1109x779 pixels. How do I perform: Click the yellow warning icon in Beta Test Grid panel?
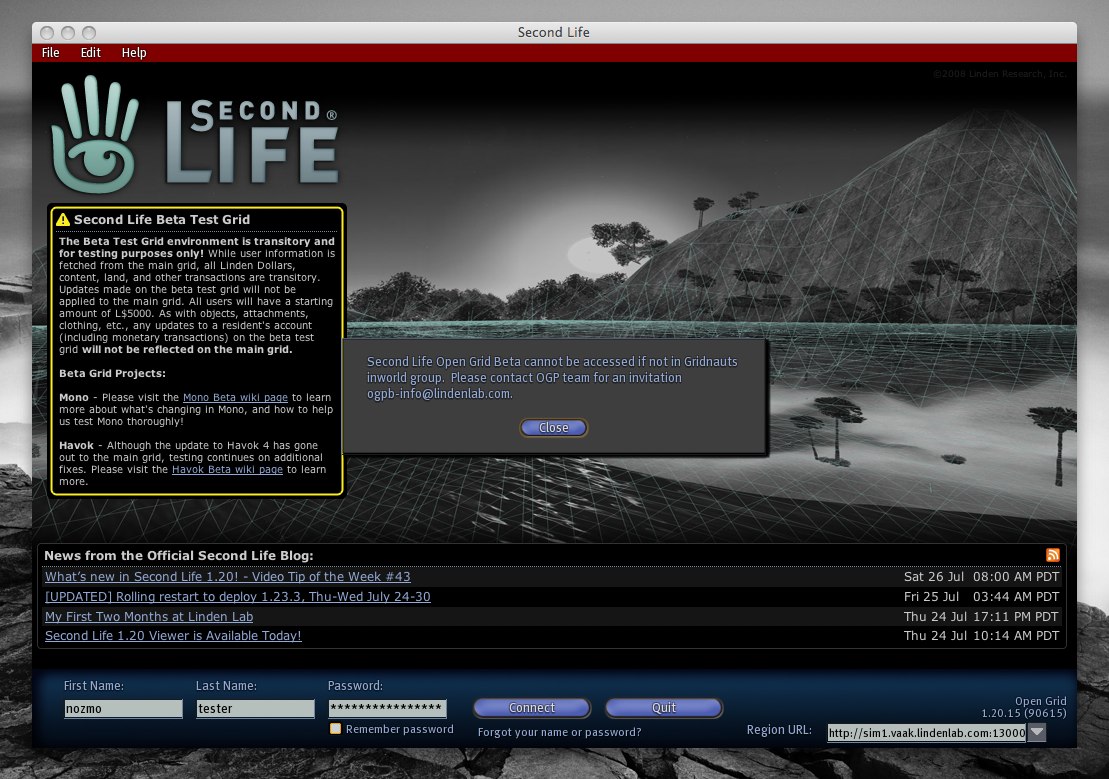tap(63, 220)
